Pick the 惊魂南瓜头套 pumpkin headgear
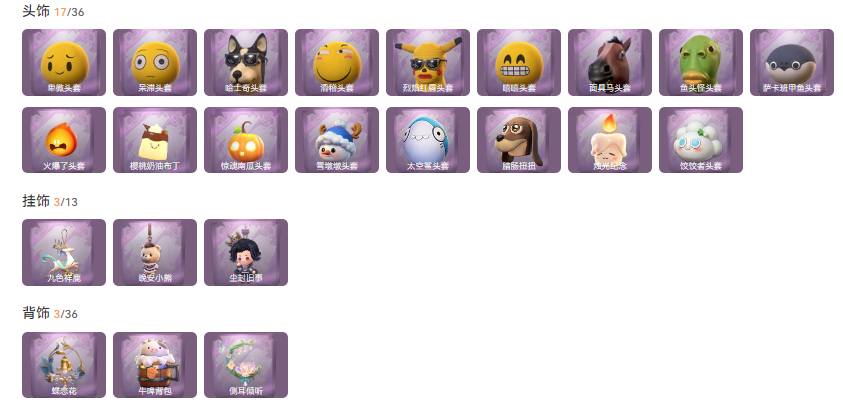The width and height of the screenshot is (843, 411). (246, 140)
